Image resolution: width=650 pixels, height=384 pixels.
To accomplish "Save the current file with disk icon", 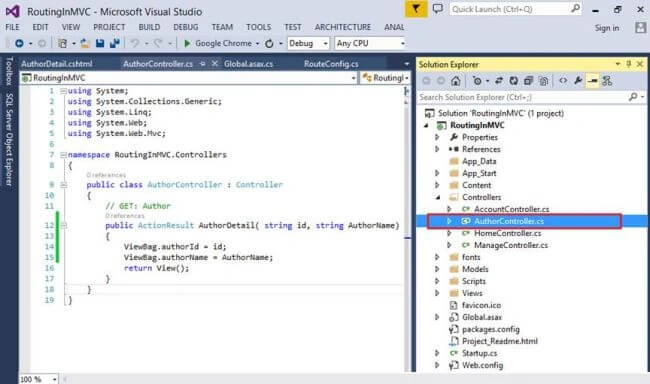I will [100, 43].
